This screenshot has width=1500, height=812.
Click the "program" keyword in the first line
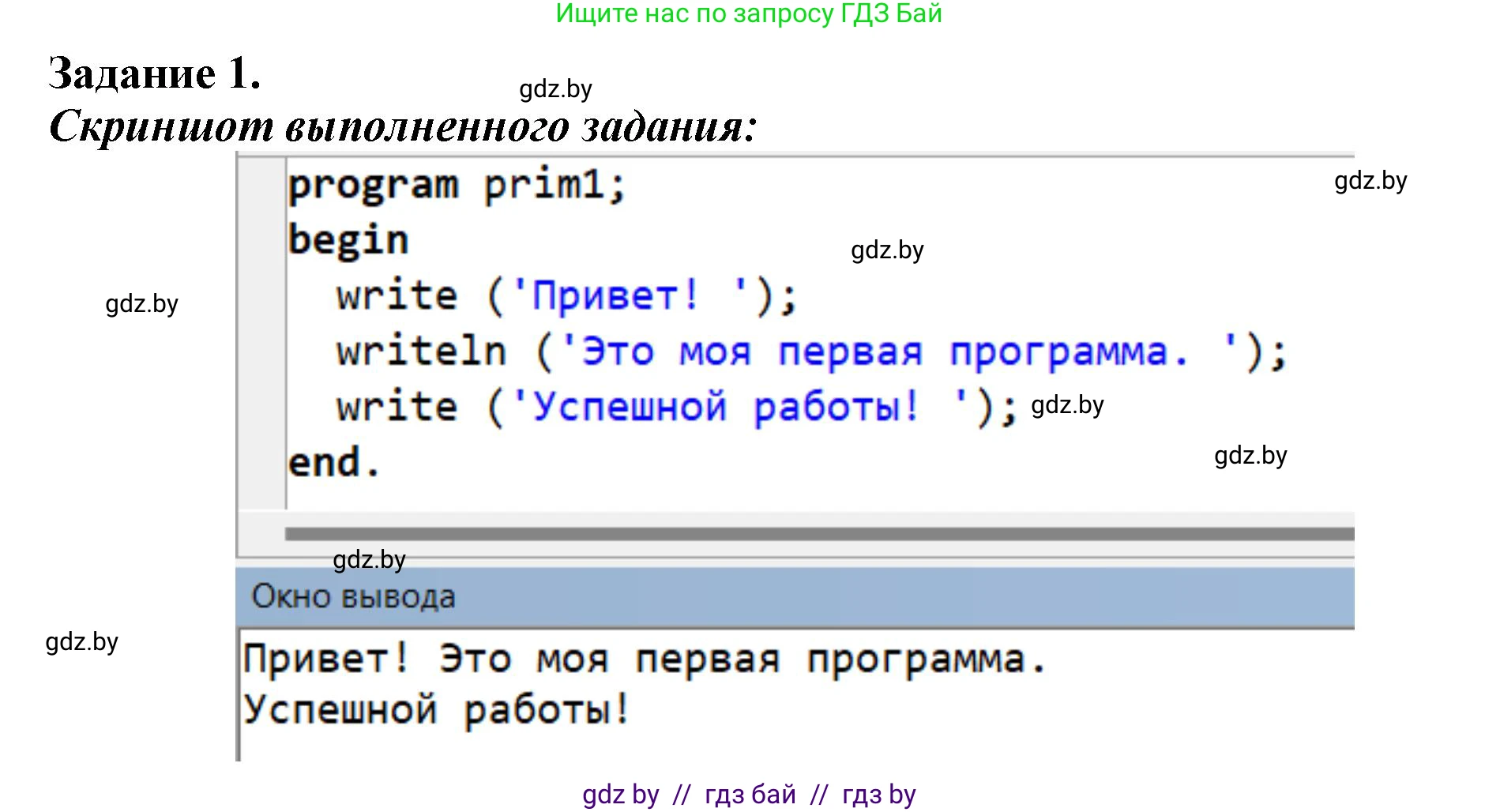click(x=373, y=186)
